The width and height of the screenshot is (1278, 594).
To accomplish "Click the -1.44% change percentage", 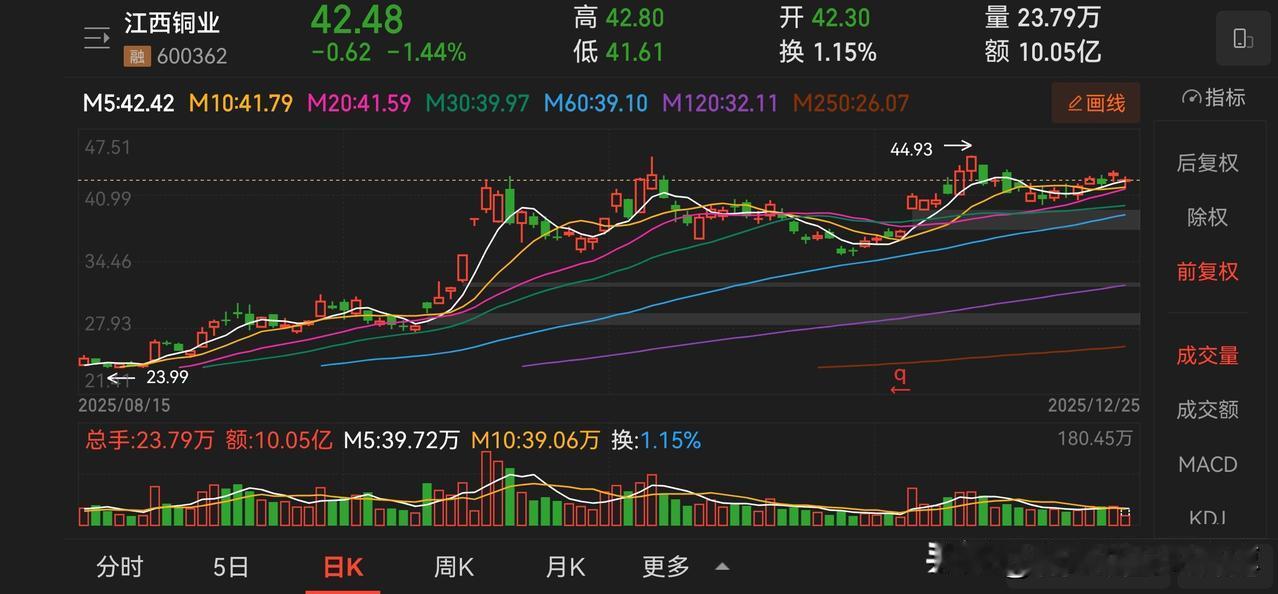I will click(426, 53).
